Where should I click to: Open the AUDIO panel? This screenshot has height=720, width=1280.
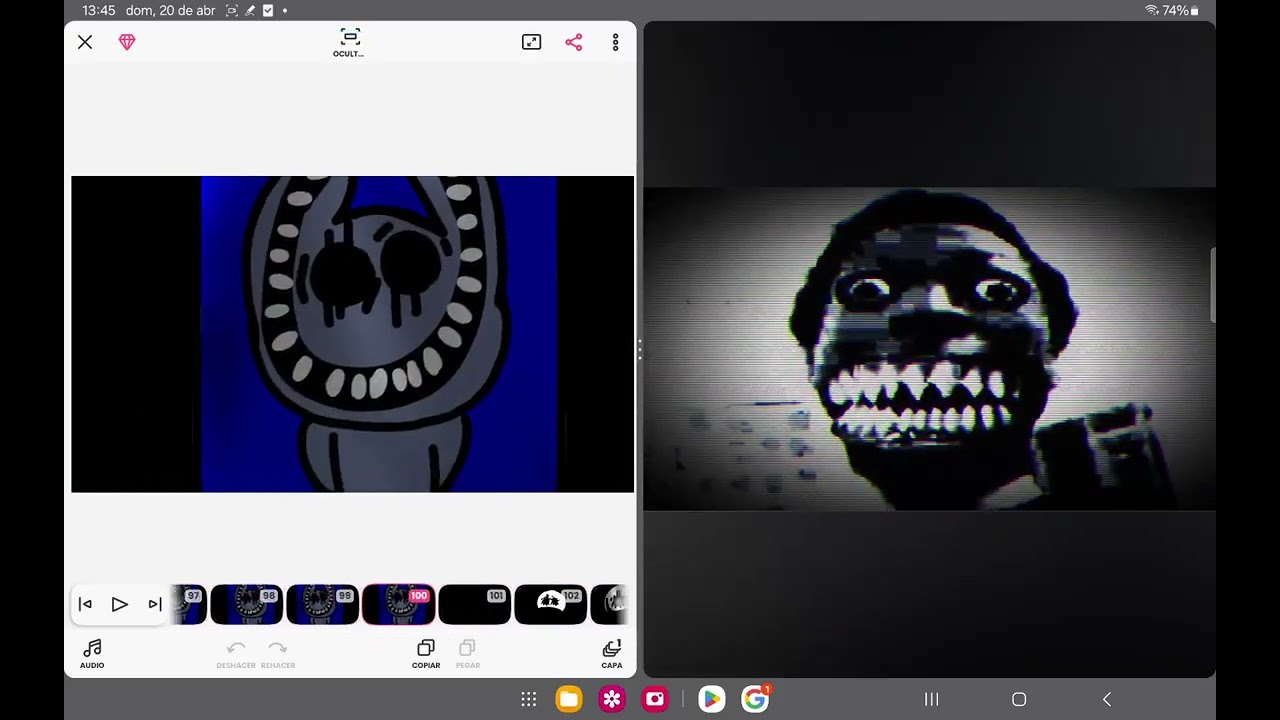coord(92,654)
